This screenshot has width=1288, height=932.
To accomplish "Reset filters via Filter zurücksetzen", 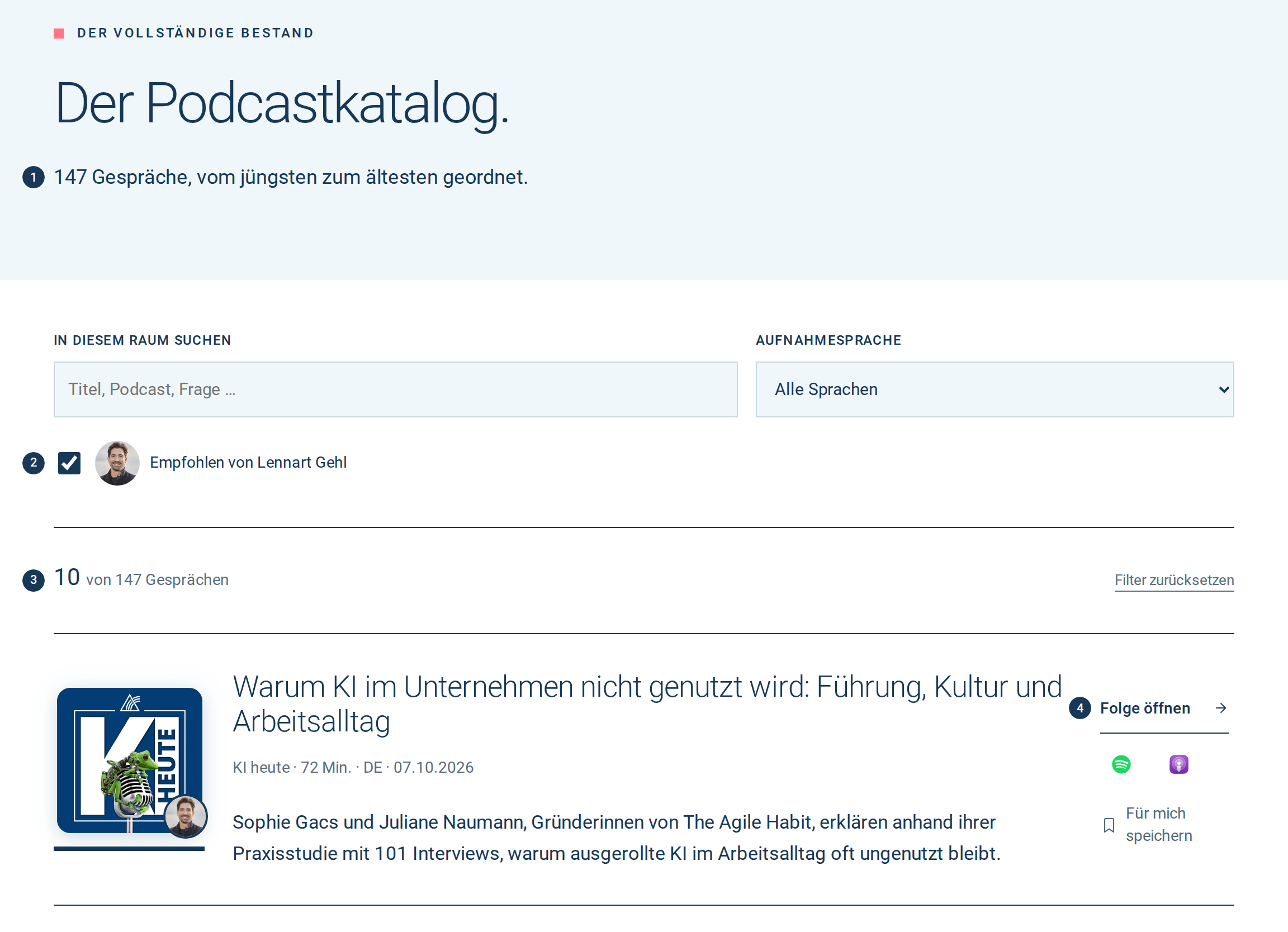I will tap(1174, 580).
